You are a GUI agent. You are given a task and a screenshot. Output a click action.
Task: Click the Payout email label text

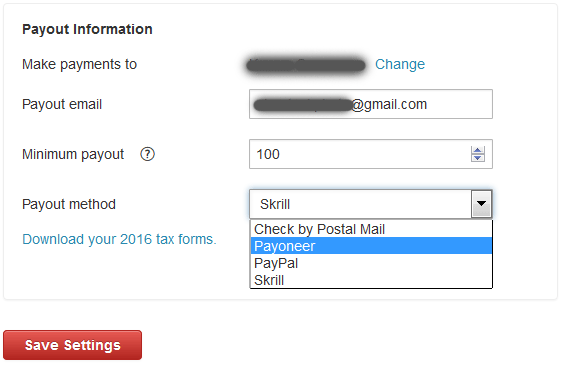[62, 104]
